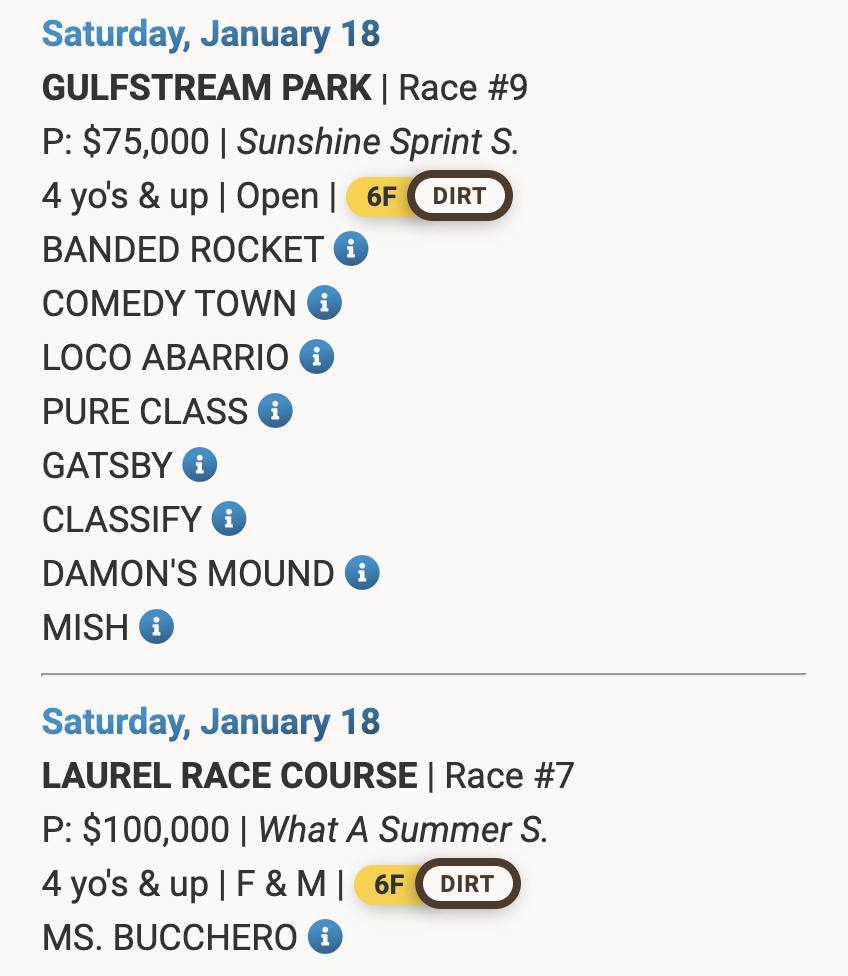Select the 6F tag for Laurel race
Screen dimensions: 848x976
pyautogui.click(x=388, y=884)
